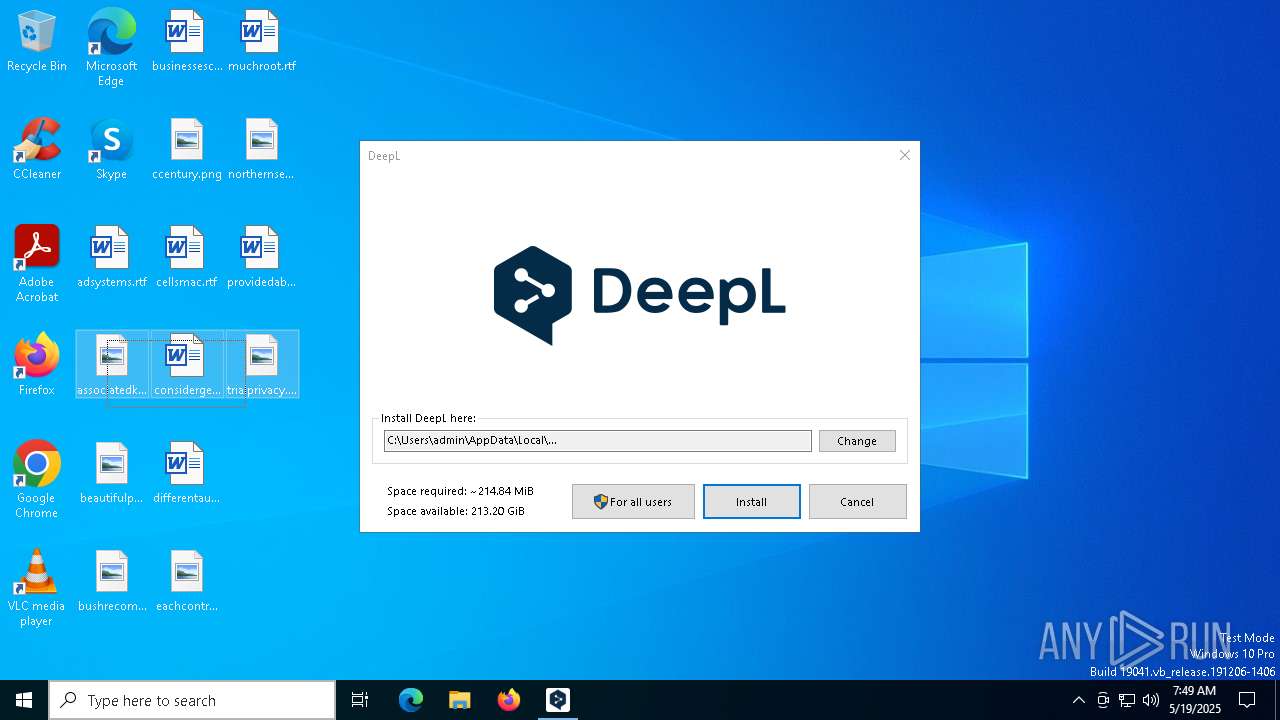
Task: Click the Install button in DeepL installer
Action: [x=751, y=502]
